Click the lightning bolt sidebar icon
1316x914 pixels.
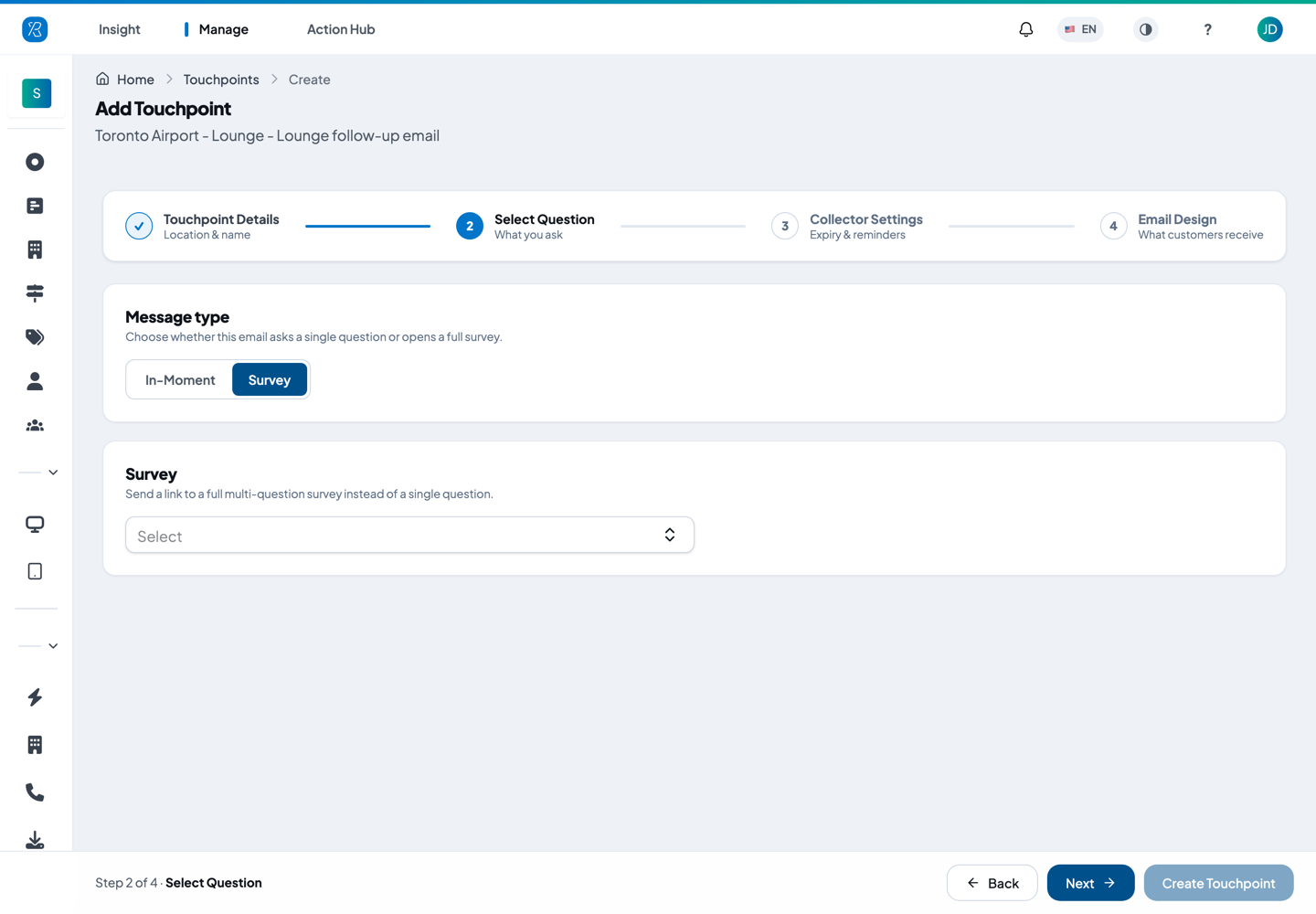(35, 697)
